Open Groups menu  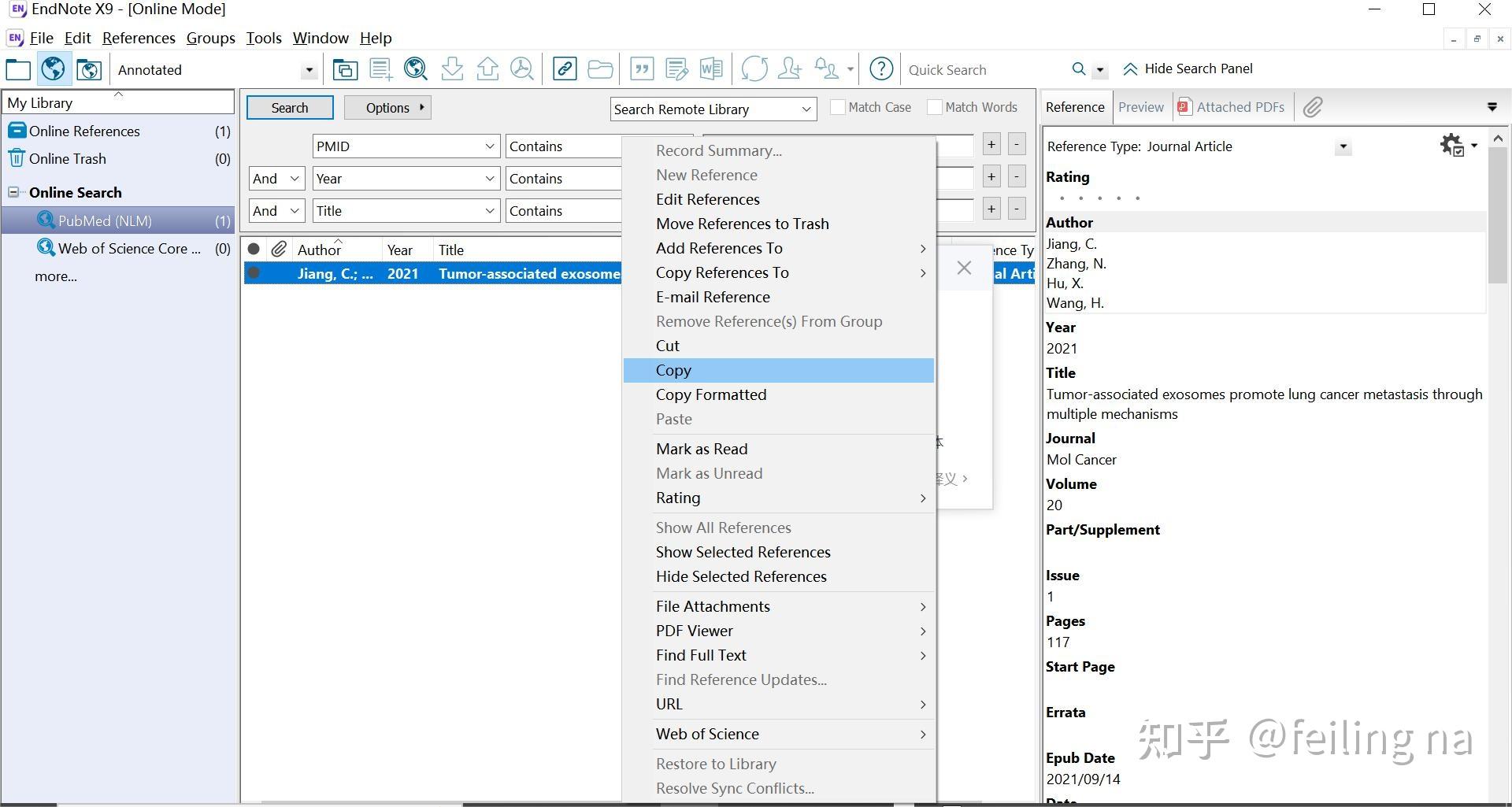pyautogui.click(x=210, y=38)
